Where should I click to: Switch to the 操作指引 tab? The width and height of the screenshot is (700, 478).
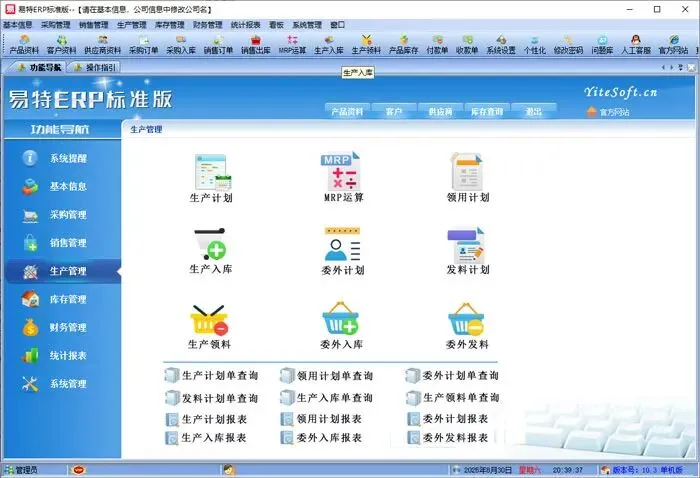tap(96, 67)
